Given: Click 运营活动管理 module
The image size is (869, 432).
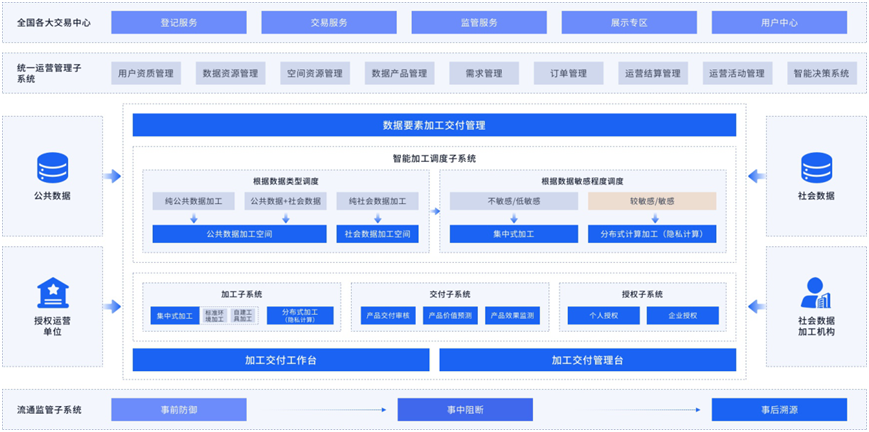Looking at the screenshot, I should pyautogui.click(x=737, y=73).
